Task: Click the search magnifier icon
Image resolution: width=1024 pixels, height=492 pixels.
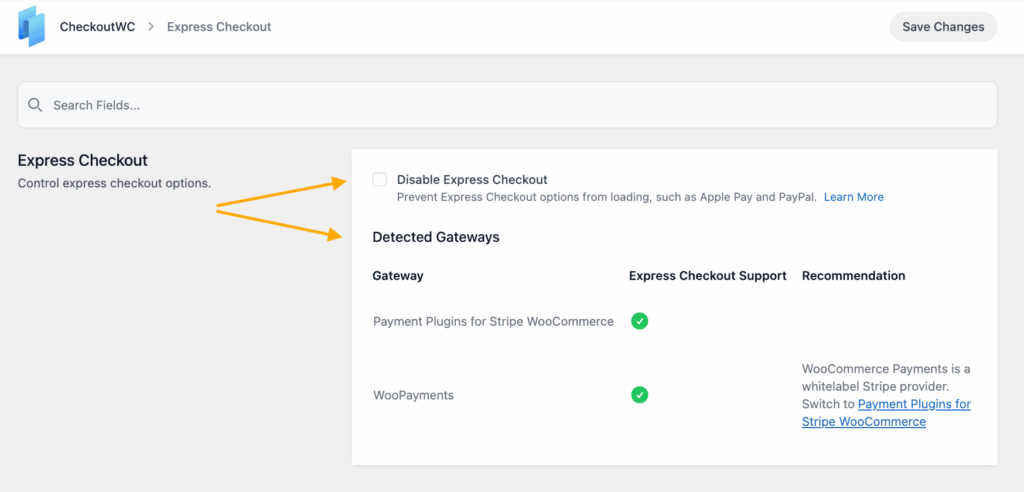Action: click(35, 105)
